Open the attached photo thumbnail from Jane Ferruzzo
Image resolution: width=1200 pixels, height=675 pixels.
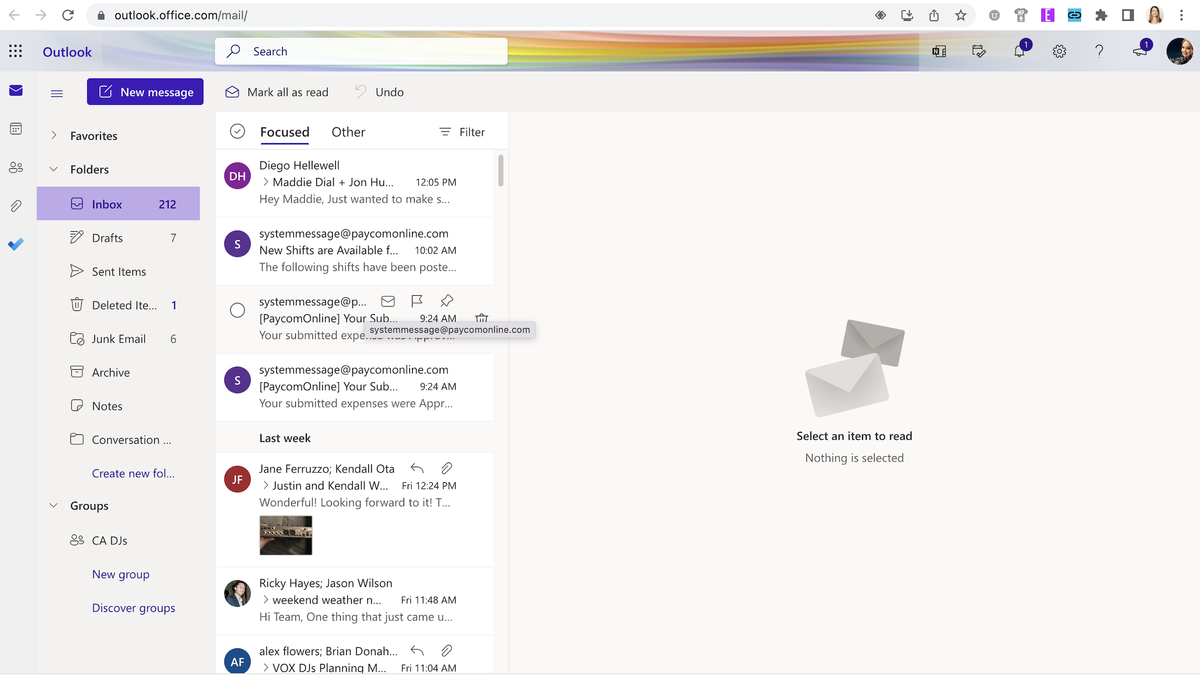[285, 534]
